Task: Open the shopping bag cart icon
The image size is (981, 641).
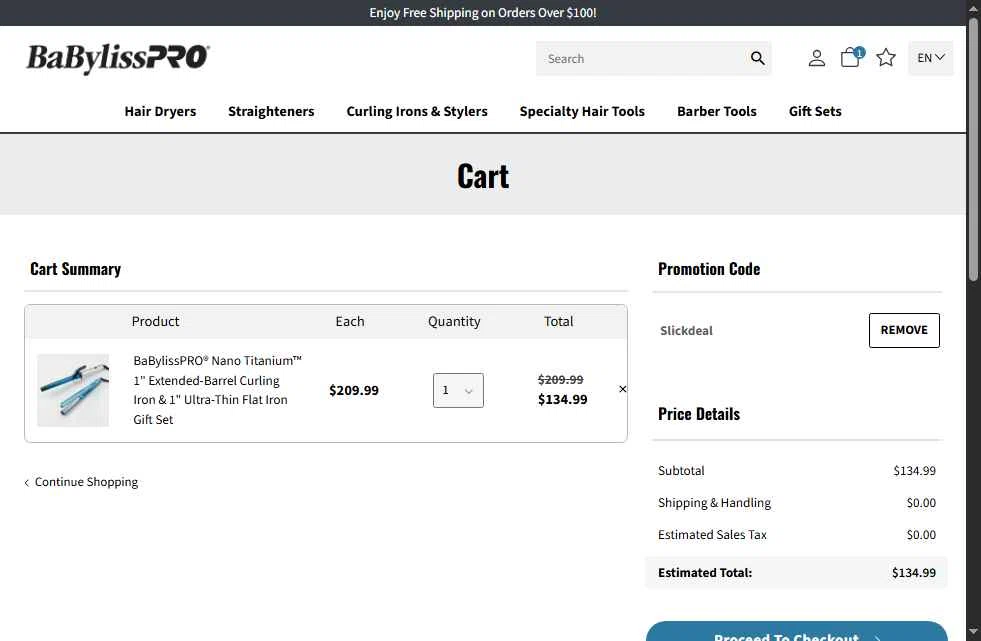Action: pos(851,57)
